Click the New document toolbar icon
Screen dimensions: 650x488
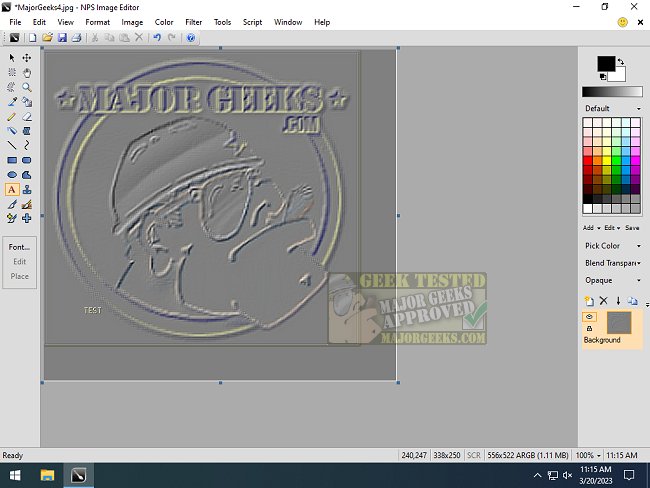[x=32, y=38]
